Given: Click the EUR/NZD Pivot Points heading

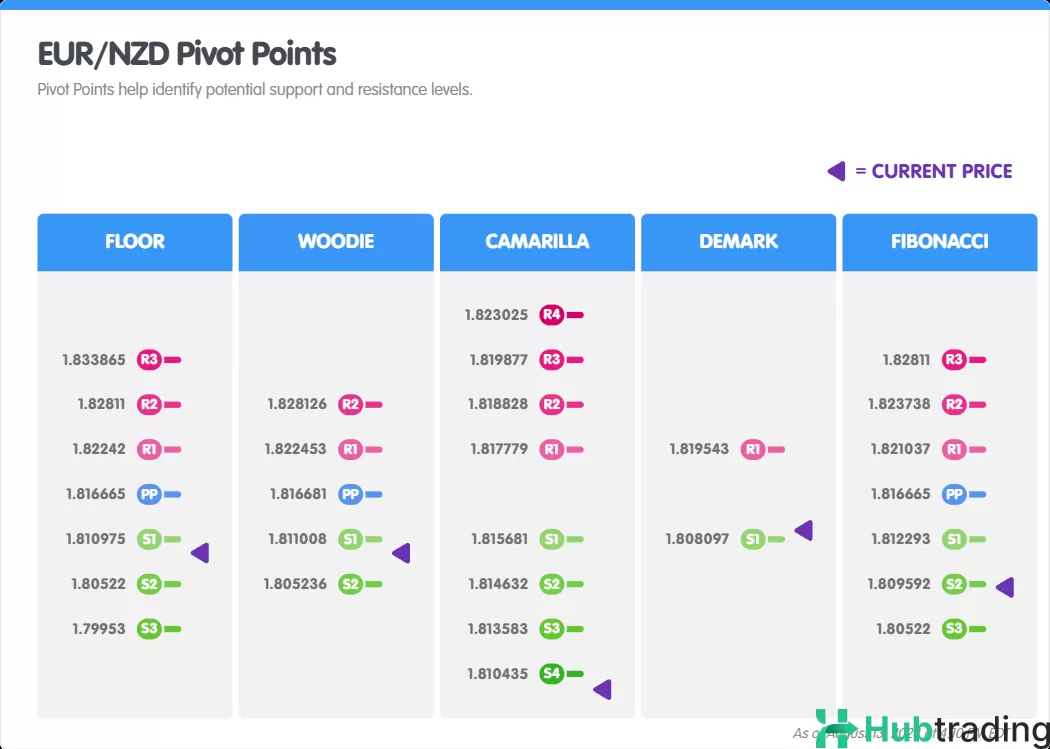Looking at the screenshot, I should click(x=187, y=53).
